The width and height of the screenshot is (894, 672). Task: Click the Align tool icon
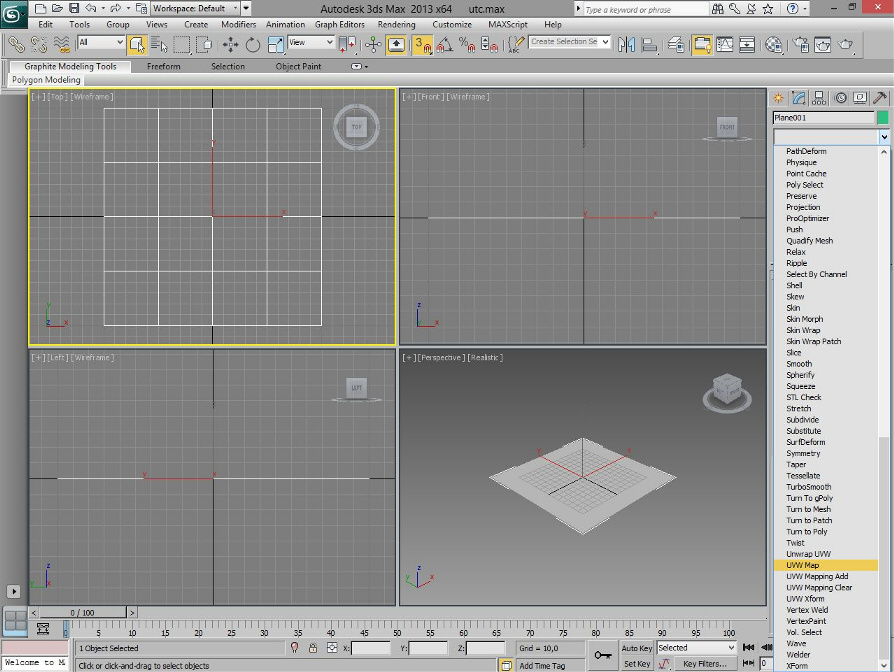click(649, 44)
